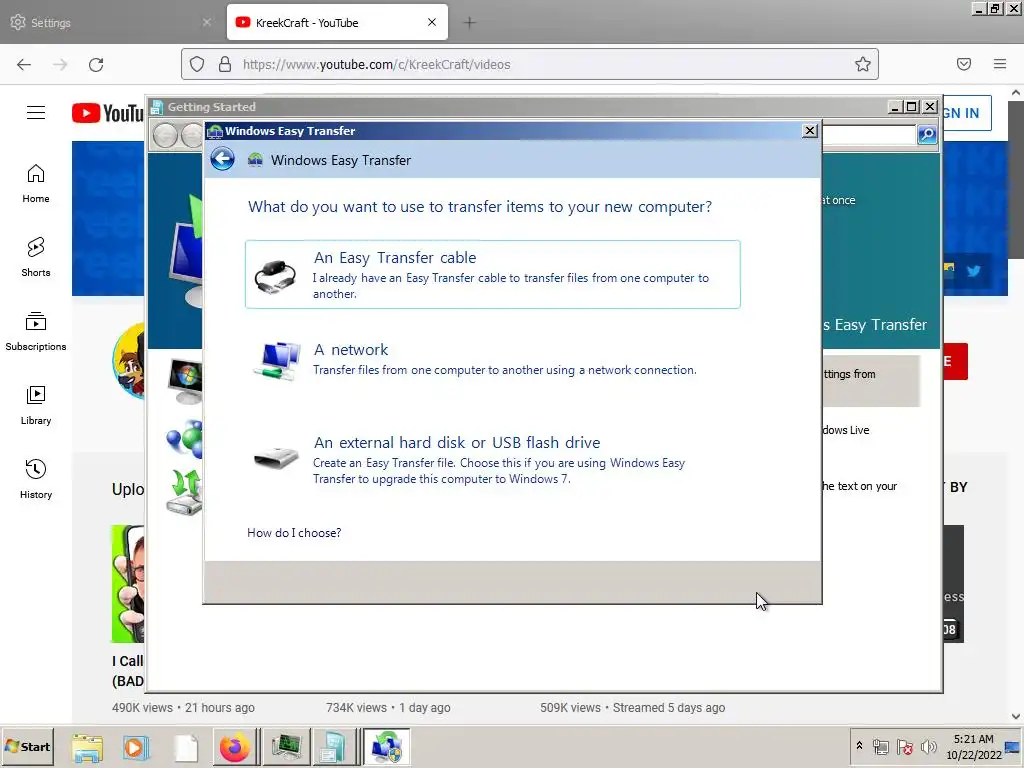This screenshot has height=768, width=1024.
Task: Go back in Windows Easy Transfer wizard
Action: click(222, 159)
